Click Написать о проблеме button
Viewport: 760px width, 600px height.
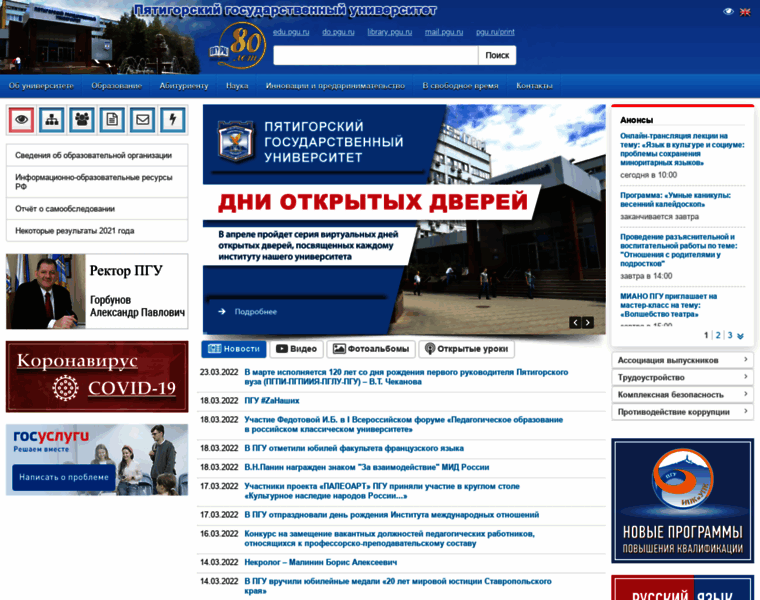[64, 477]
